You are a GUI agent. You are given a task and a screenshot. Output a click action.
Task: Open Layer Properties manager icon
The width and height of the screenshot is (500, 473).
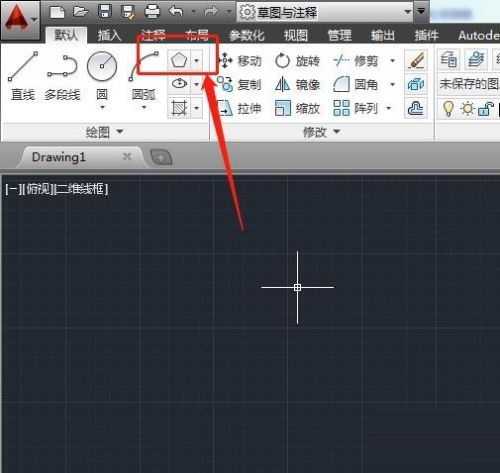(449, 60)
